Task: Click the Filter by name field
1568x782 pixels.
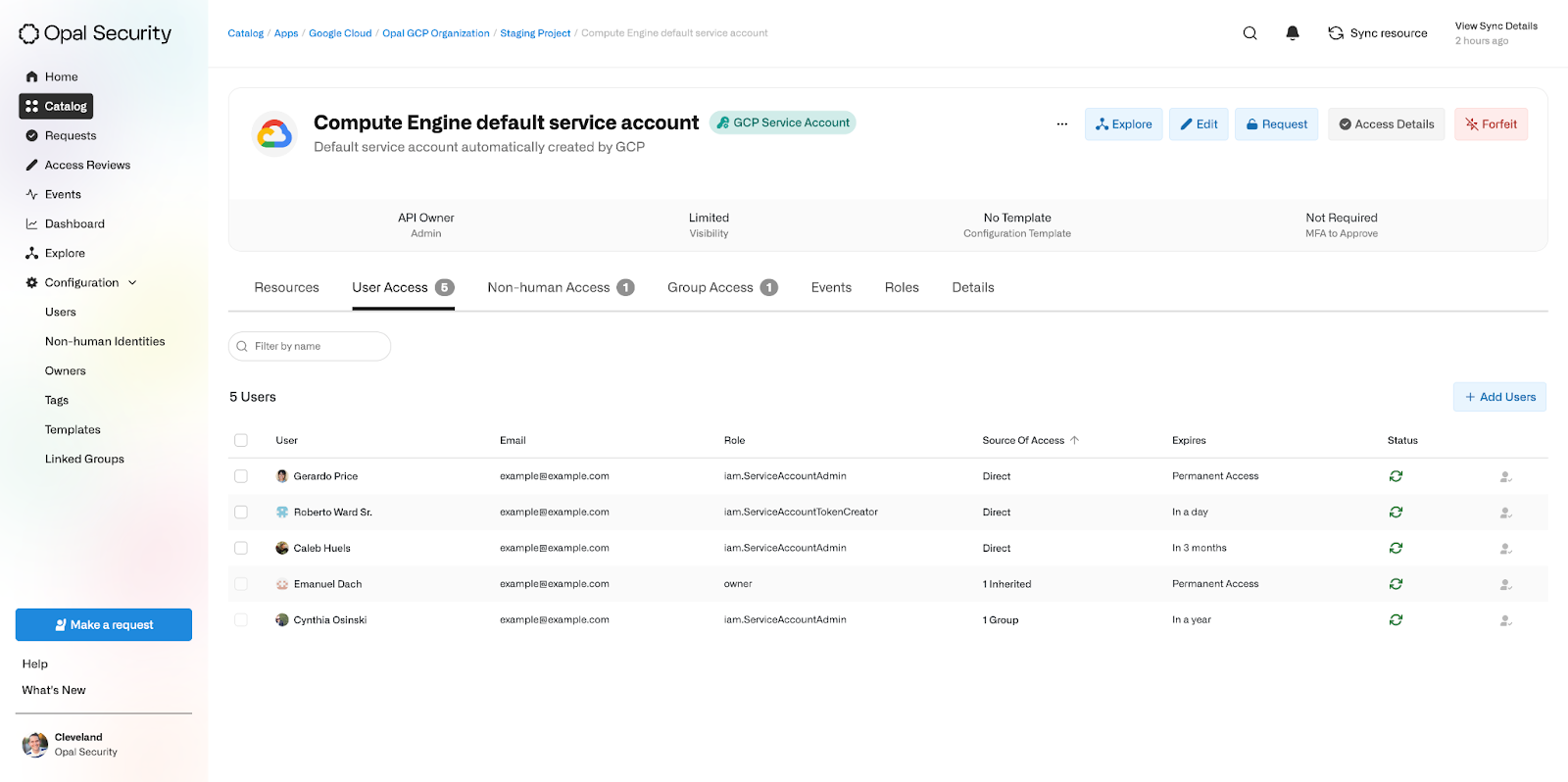Action: 310,346
